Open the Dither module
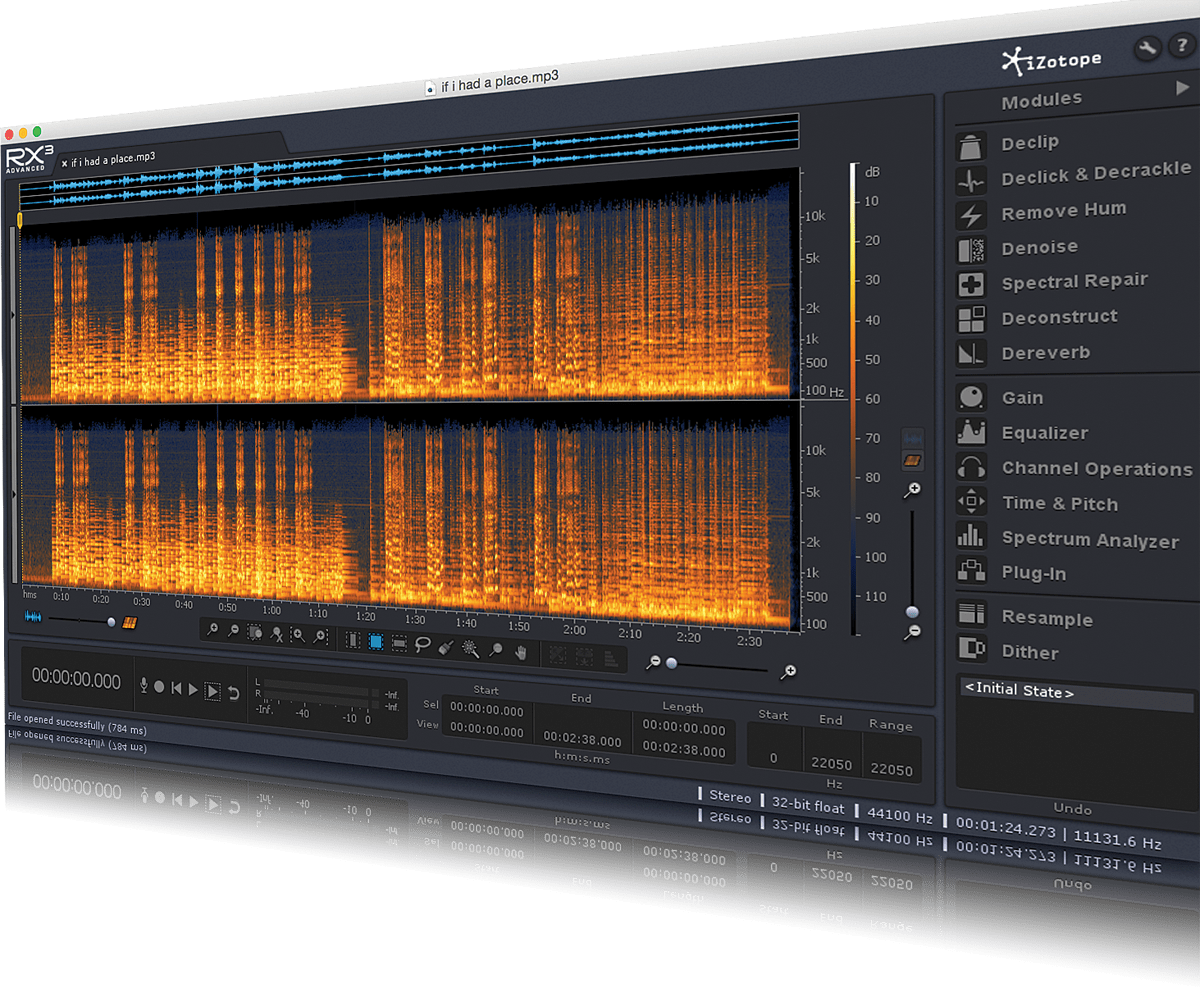Viewport: 1200px width, 988px height. pos(1031,652)
